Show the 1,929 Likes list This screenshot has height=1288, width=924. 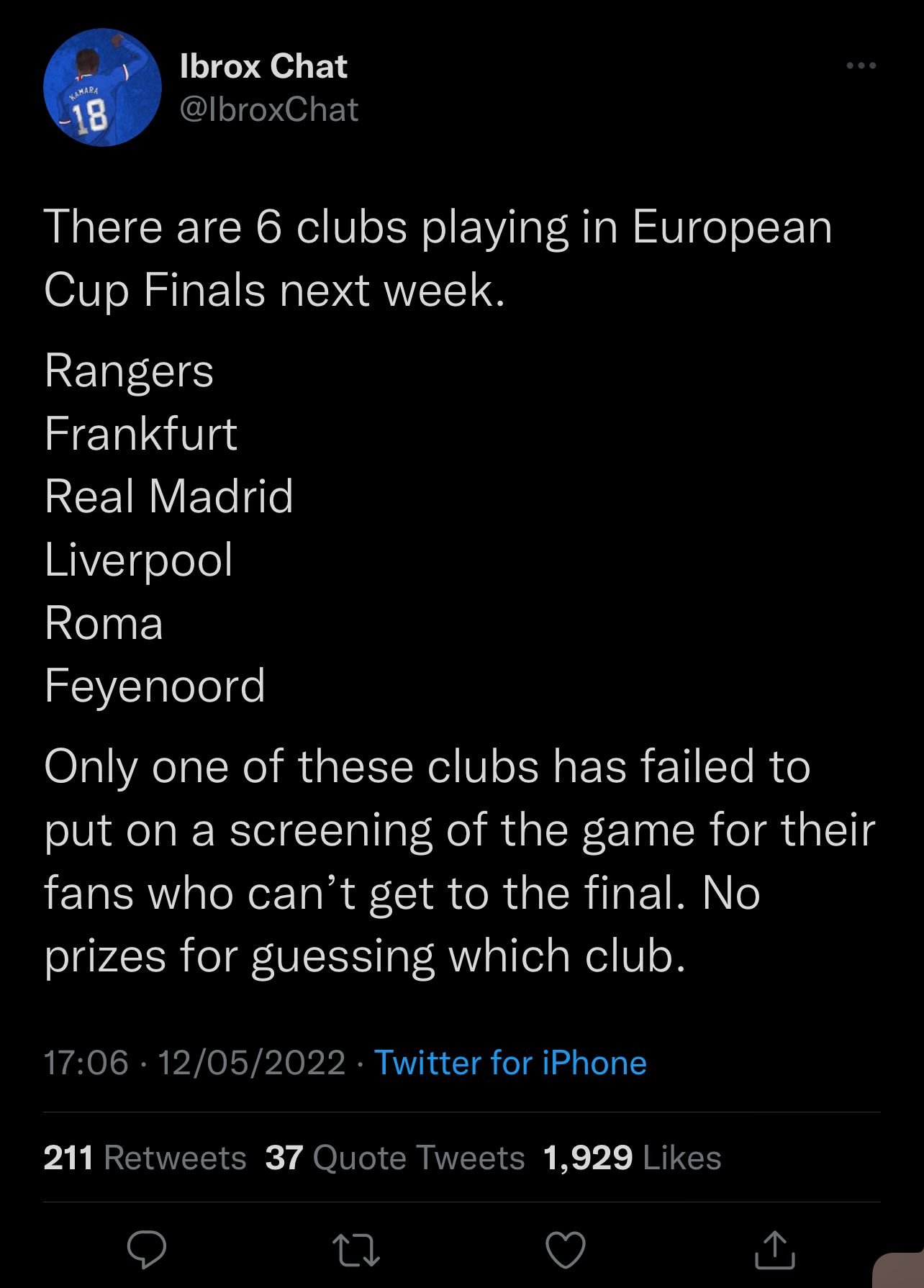click(632, 1158)
